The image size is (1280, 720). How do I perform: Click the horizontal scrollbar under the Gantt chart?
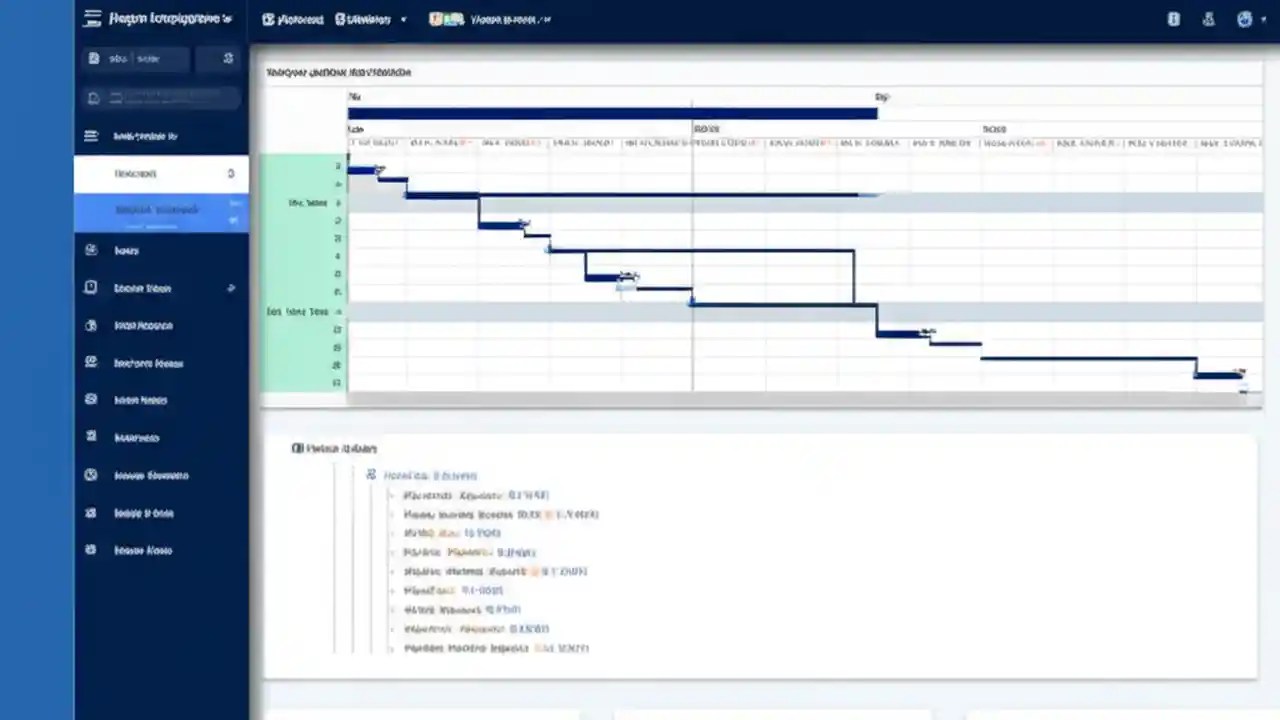pos(760,397)
